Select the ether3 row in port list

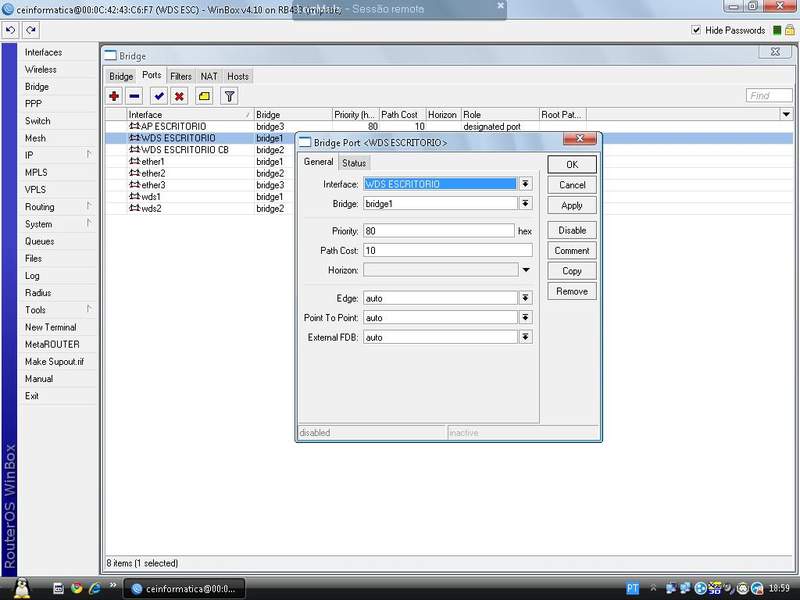153,185
